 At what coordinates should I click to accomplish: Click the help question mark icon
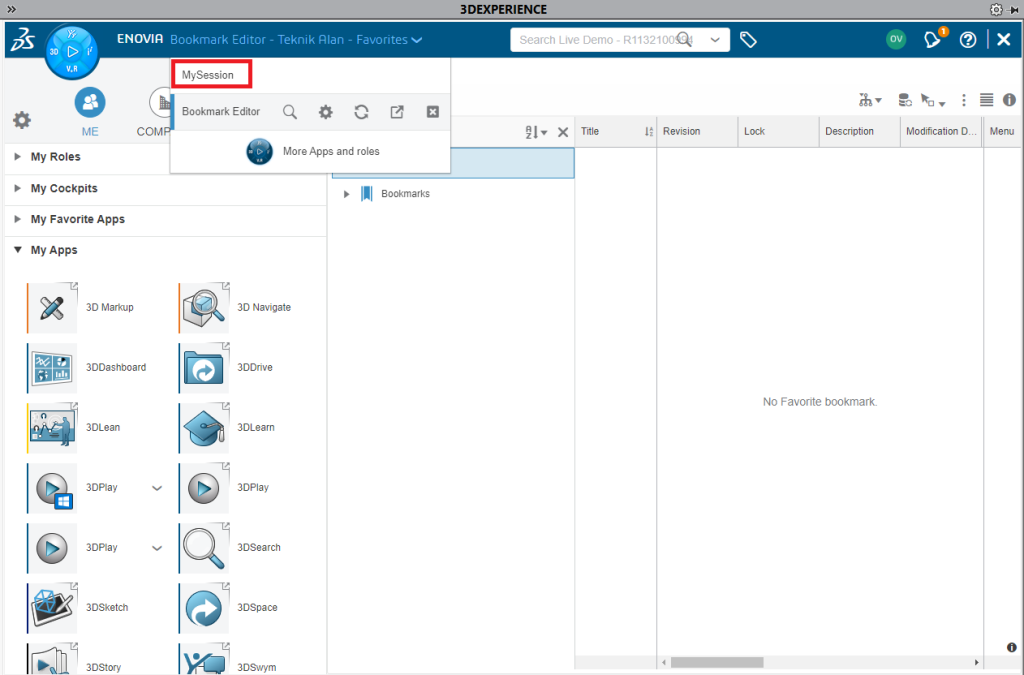point(967,40)
